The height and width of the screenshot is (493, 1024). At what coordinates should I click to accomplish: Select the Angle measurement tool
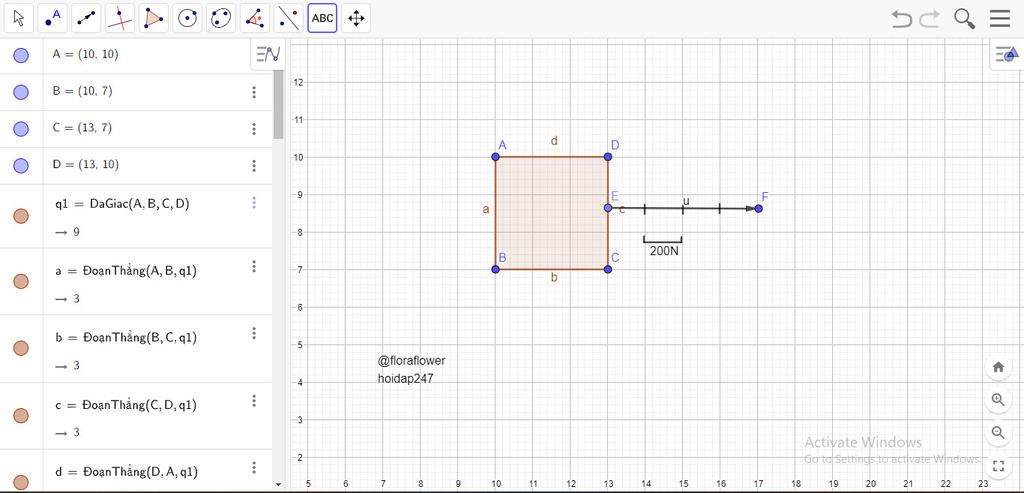[255, 18]
